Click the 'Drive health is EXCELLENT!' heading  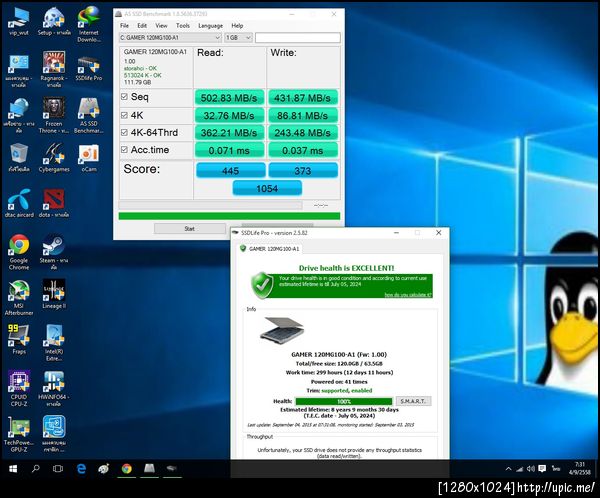[x=346, y=268]
